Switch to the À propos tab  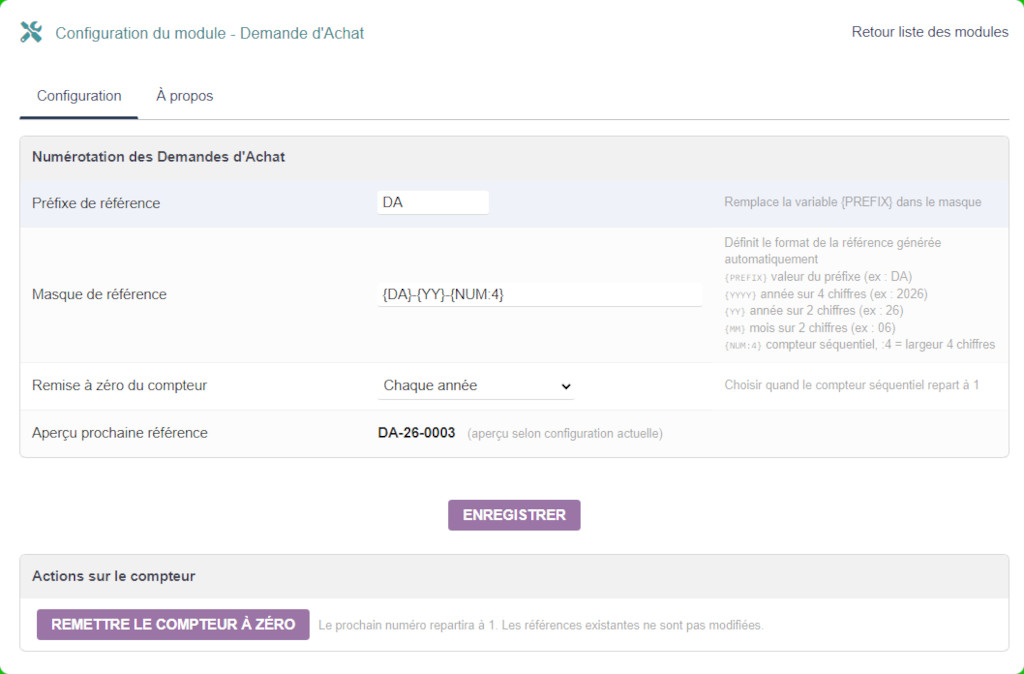[x=184, y=96]
